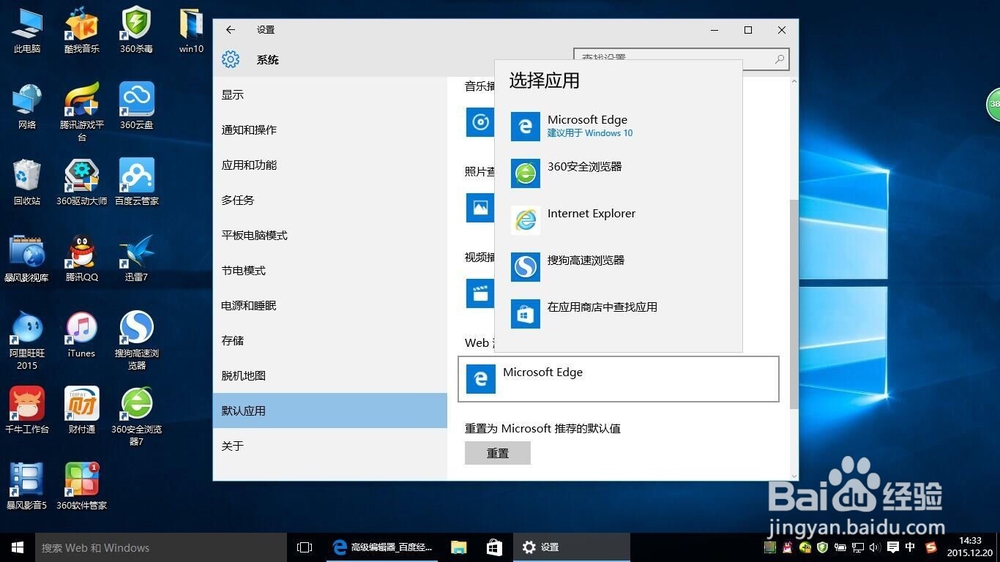
Task: Open File Explorer from the taskbar
Action: point(459,547)
